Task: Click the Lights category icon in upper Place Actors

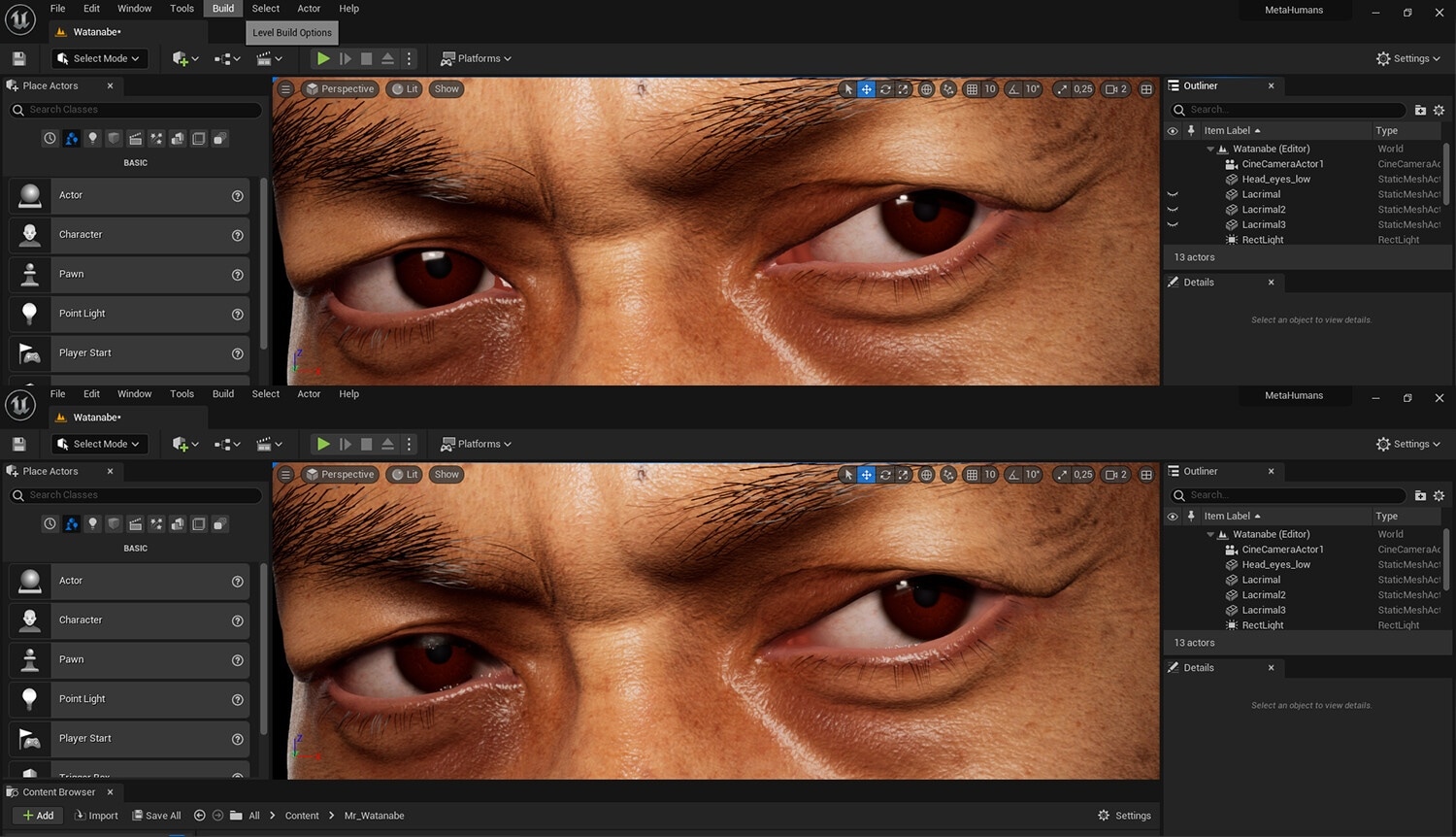Action: tap(92, 139)
